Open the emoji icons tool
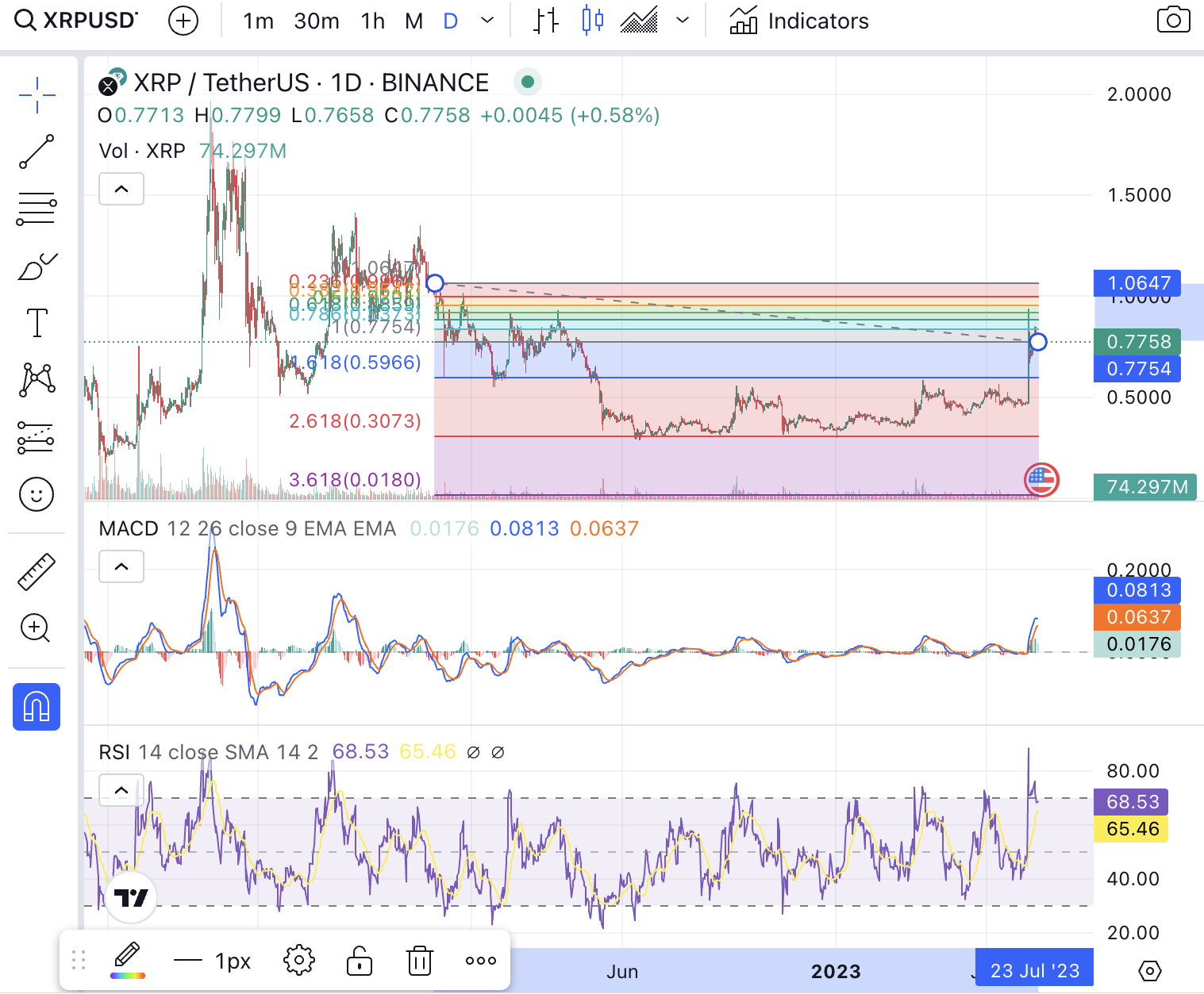1204x994 pixels. [x=37, y=494]
